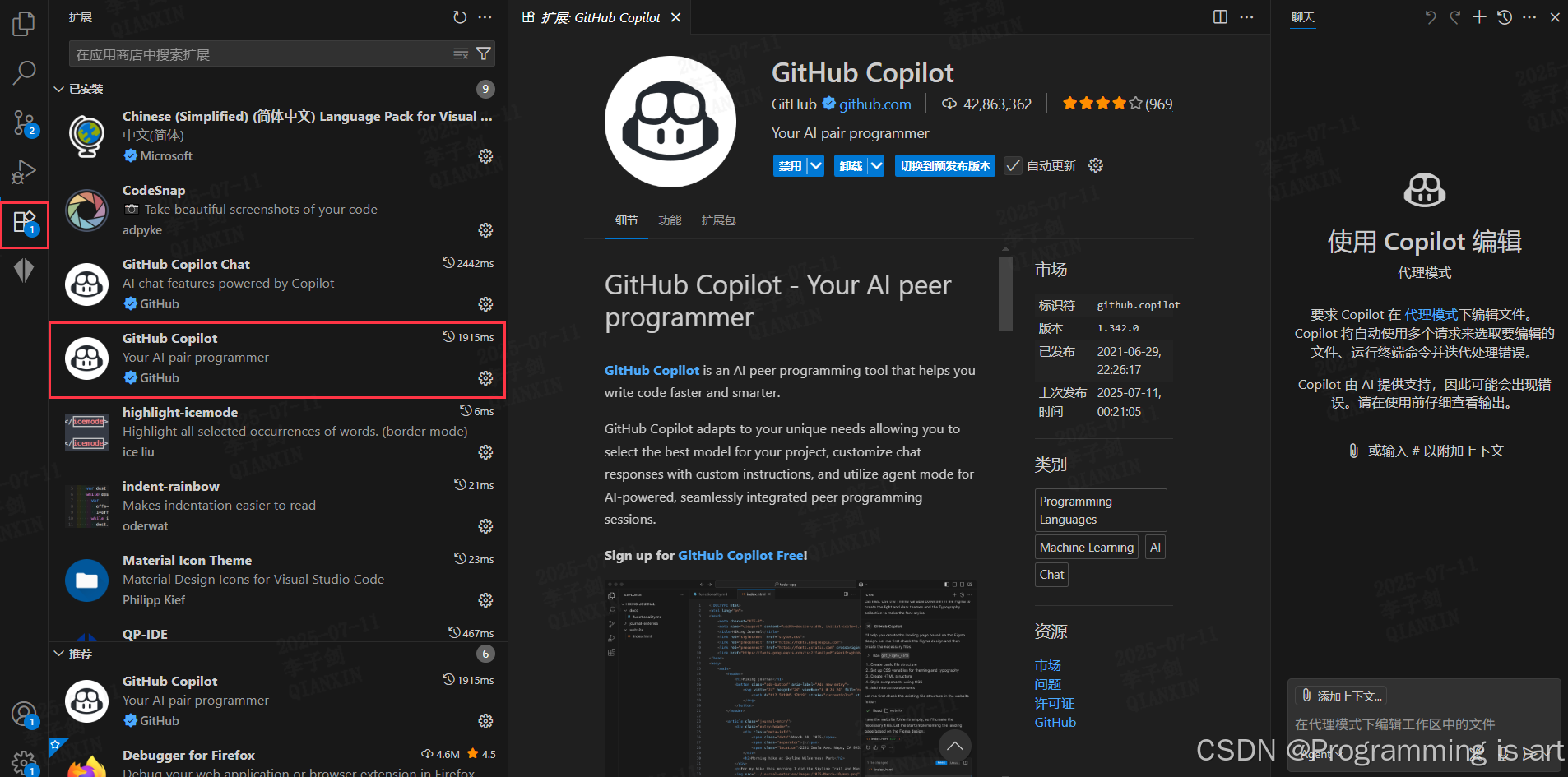Click the 添加上下文 button

pyautogui.click(x=1341, y=696)
